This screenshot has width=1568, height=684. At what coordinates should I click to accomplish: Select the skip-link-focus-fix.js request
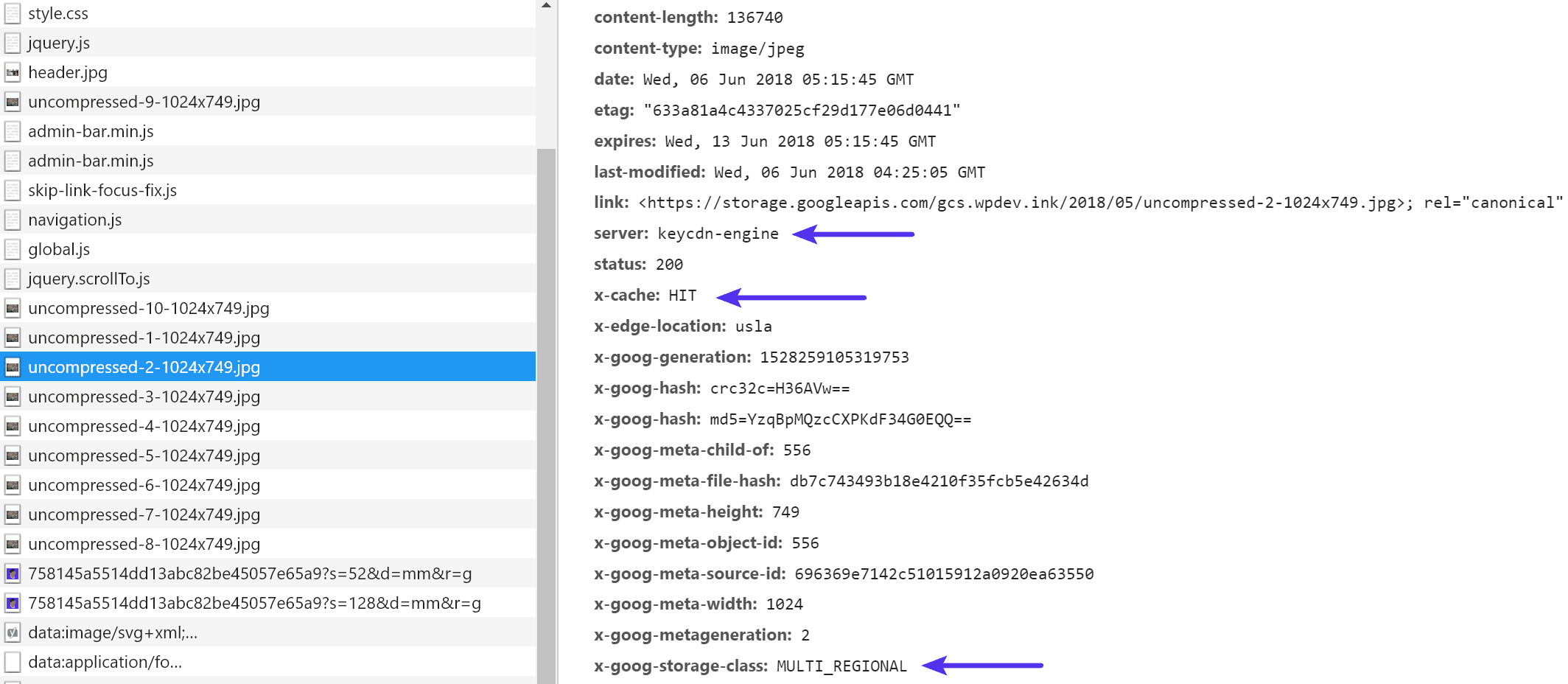103,190
